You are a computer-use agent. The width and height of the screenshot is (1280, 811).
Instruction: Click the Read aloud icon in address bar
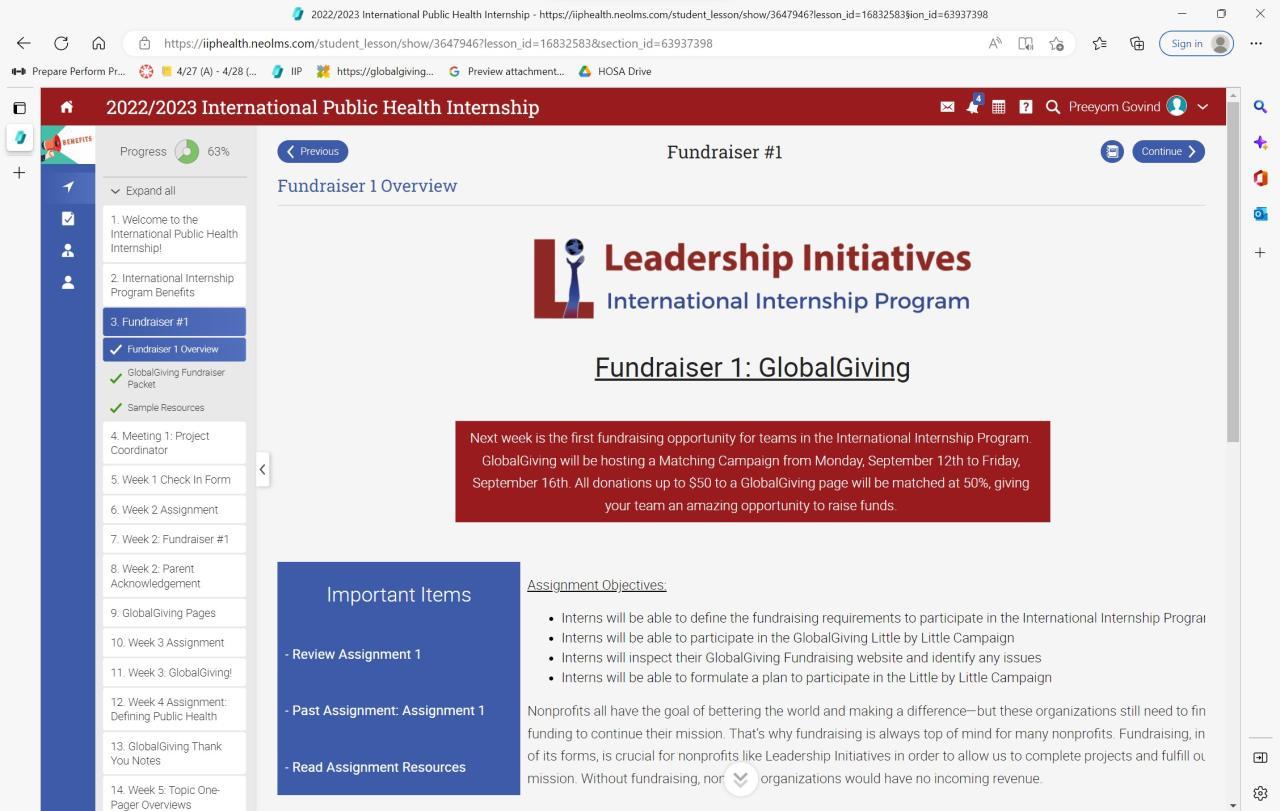995,43
